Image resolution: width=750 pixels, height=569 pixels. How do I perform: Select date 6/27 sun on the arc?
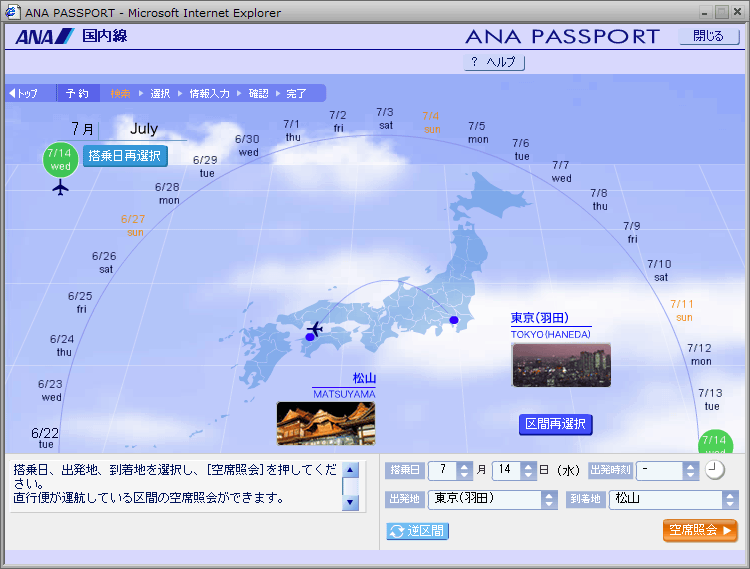(133, 226)
